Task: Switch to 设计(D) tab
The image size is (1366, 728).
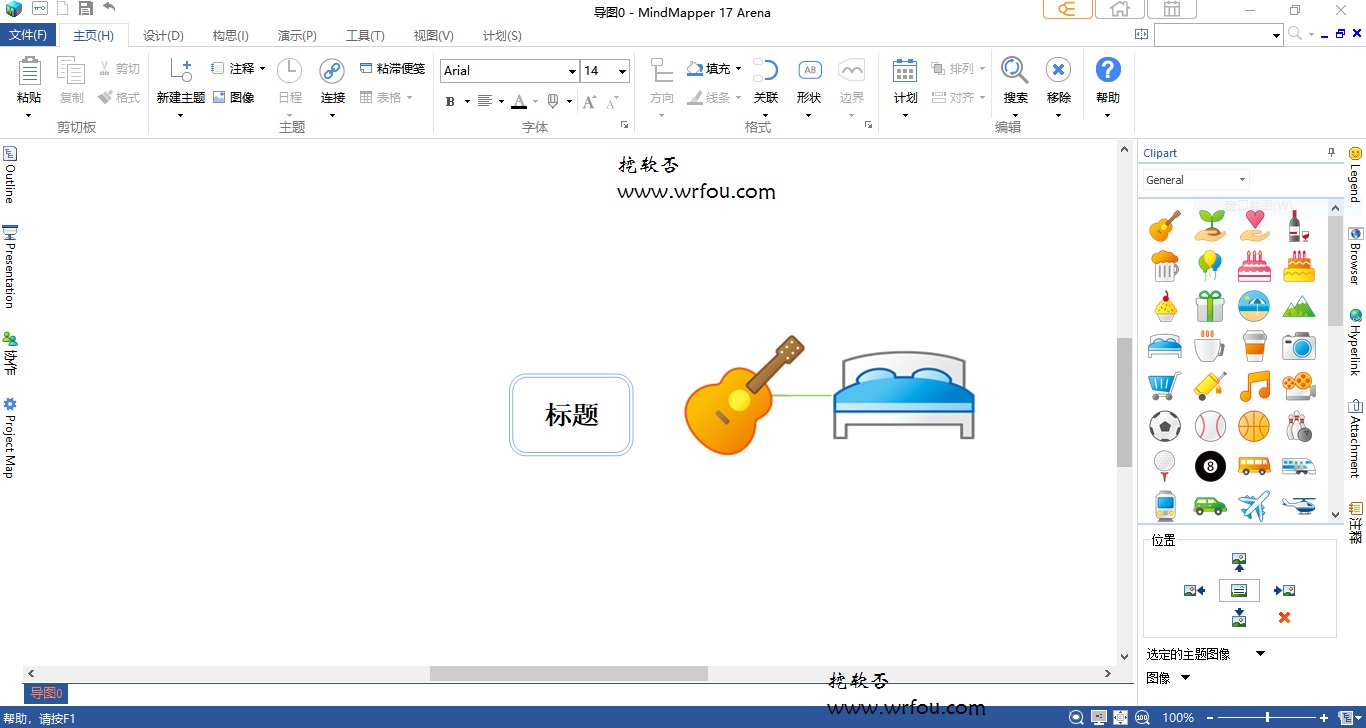Action: click(163, 35)
